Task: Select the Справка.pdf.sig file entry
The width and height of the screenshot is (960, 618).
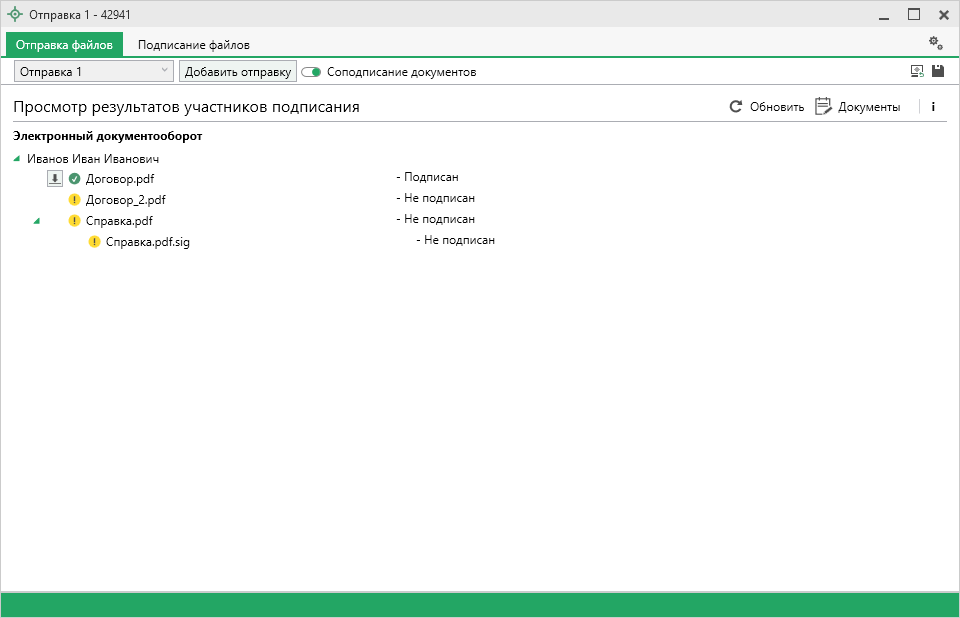Action: pyautogui.click(x=147, y=242)
